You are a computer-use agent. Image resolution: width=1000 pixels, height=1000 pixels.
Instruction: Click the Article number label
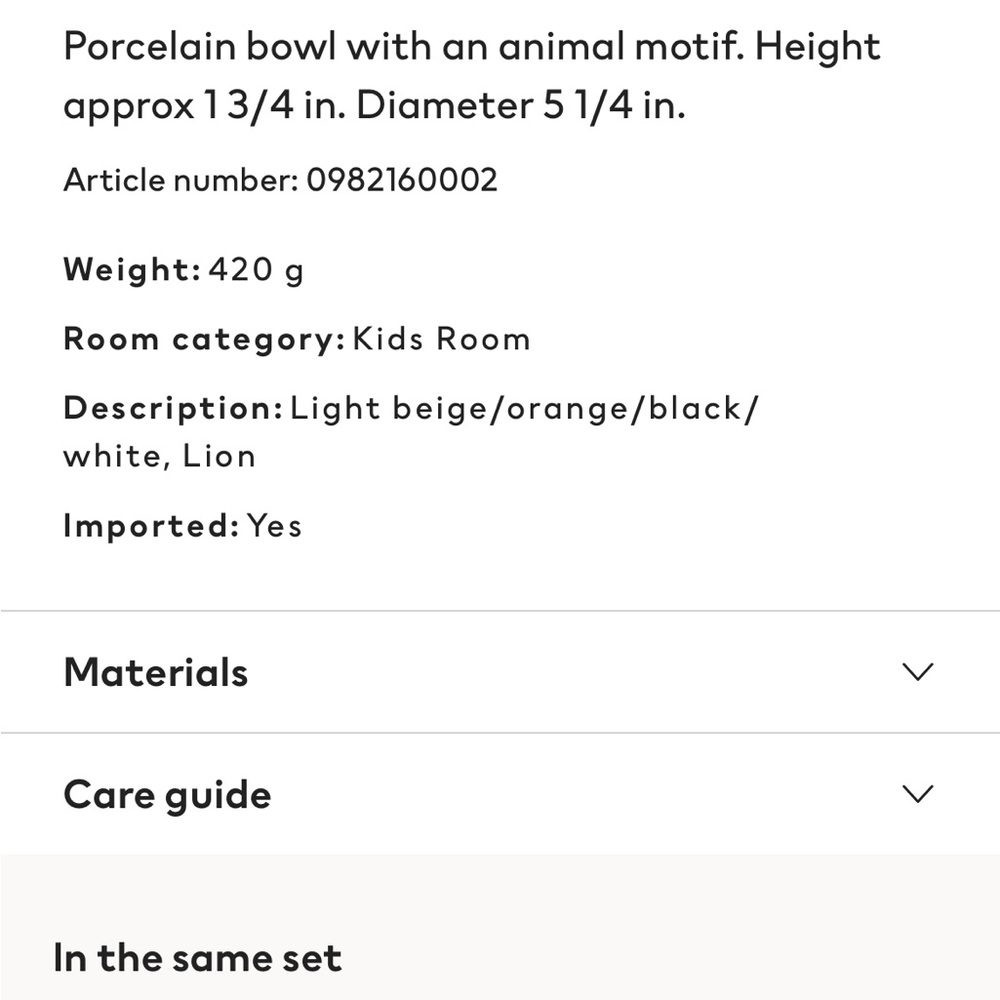(x=181, y=180)
